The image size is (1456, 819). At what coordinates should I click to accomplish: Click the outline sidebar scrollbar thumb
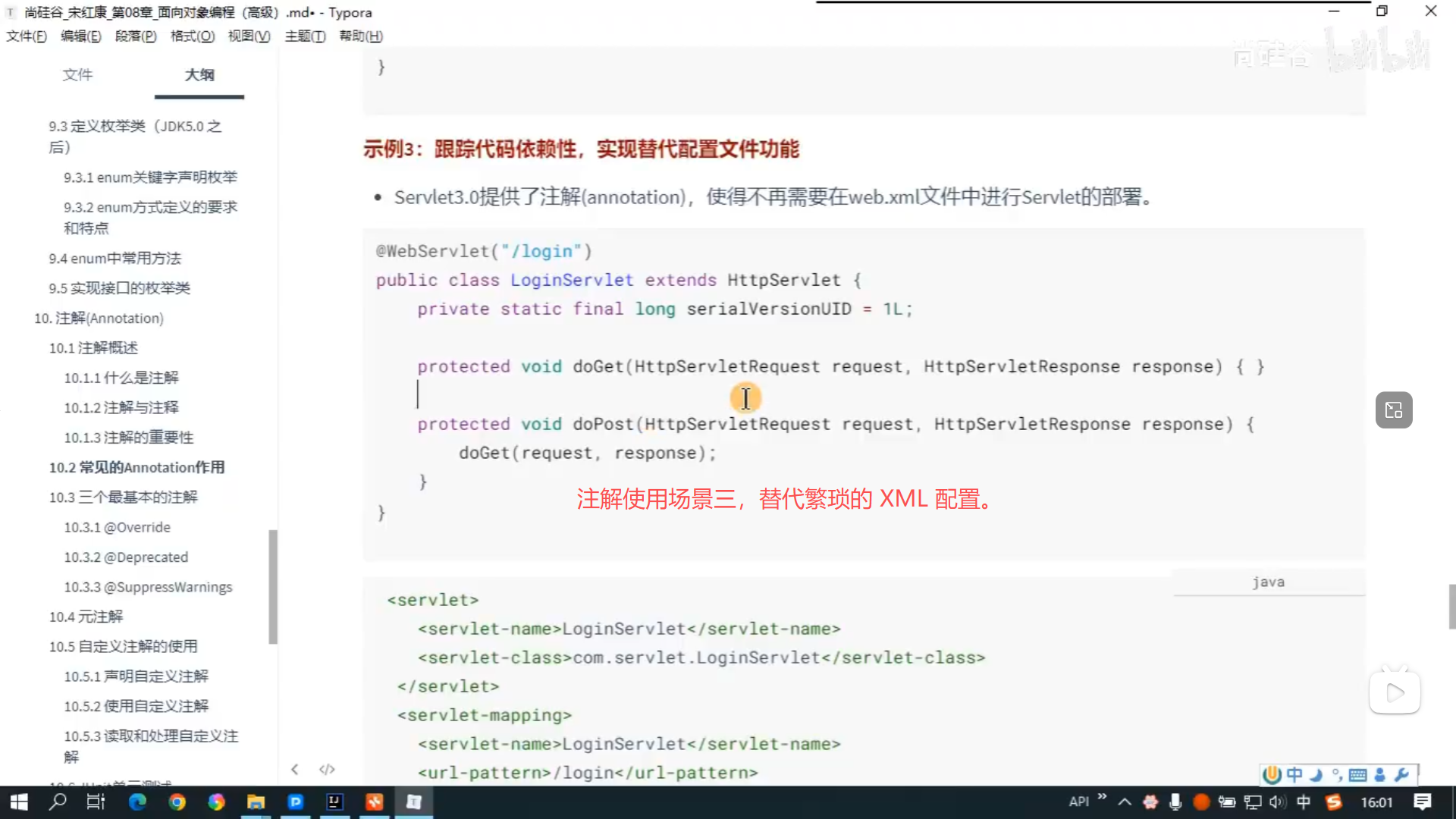pos(273,586)
